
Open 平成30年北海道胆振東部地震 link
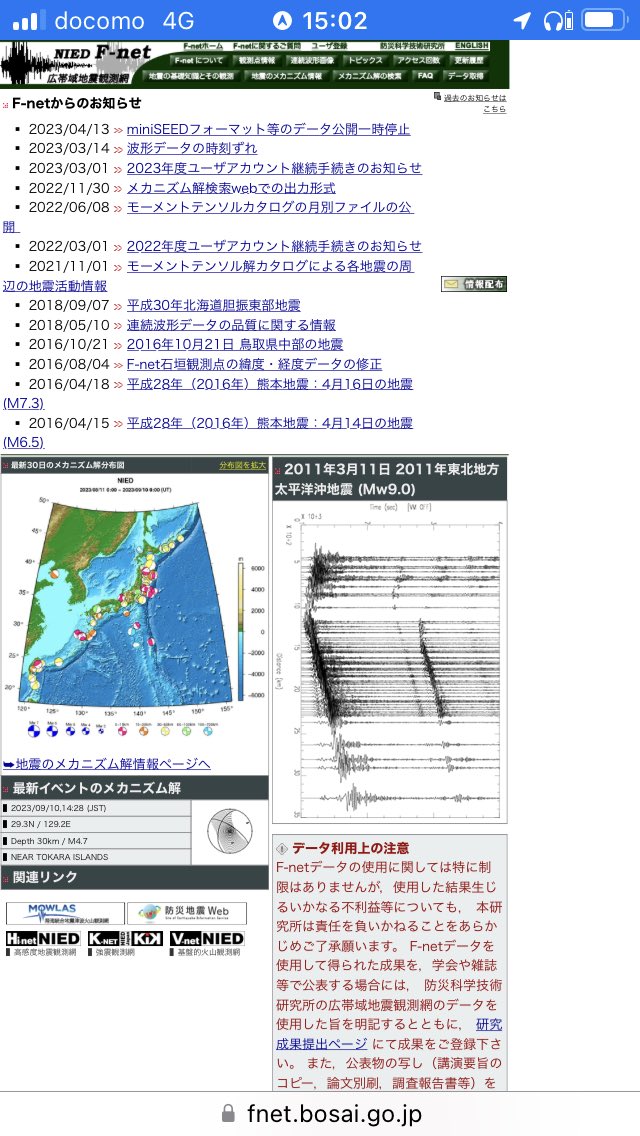[213, 305]
